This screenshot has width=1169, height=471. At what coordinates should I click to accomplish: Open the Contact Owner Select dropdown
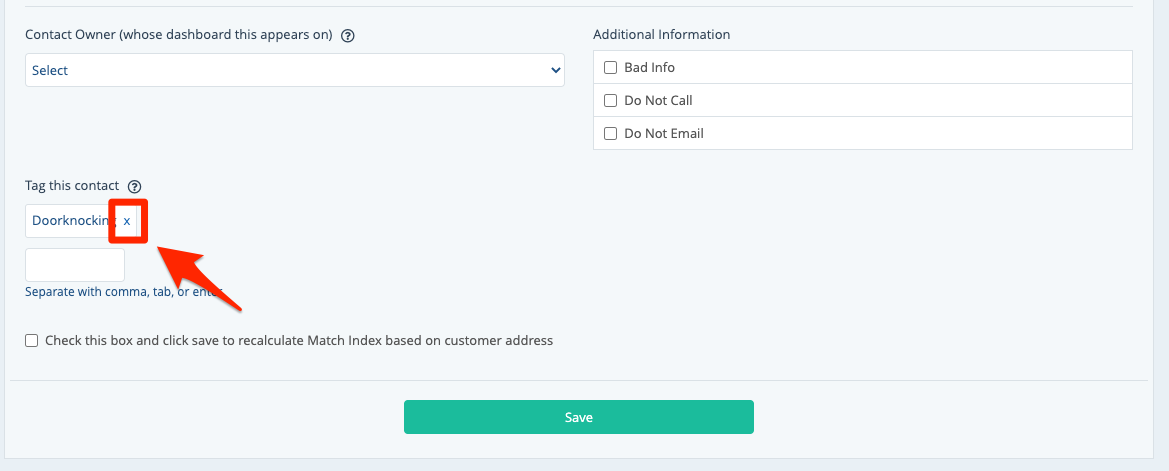(294, 71)
